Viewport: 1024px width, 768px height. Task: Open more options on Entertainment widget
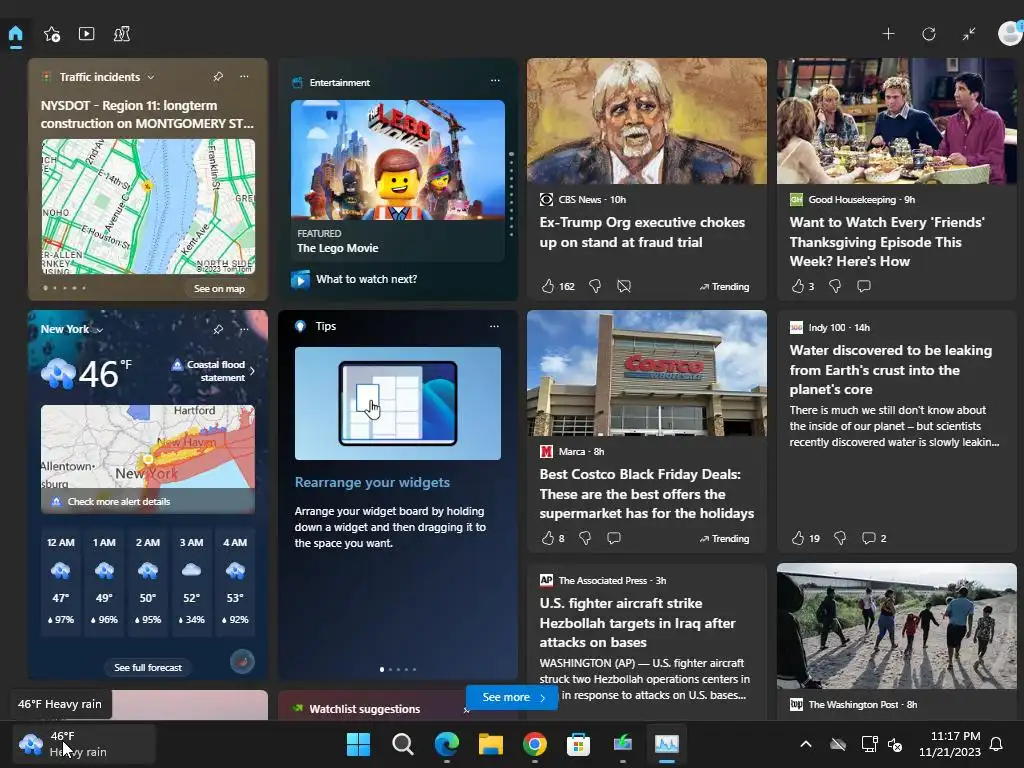495,80
